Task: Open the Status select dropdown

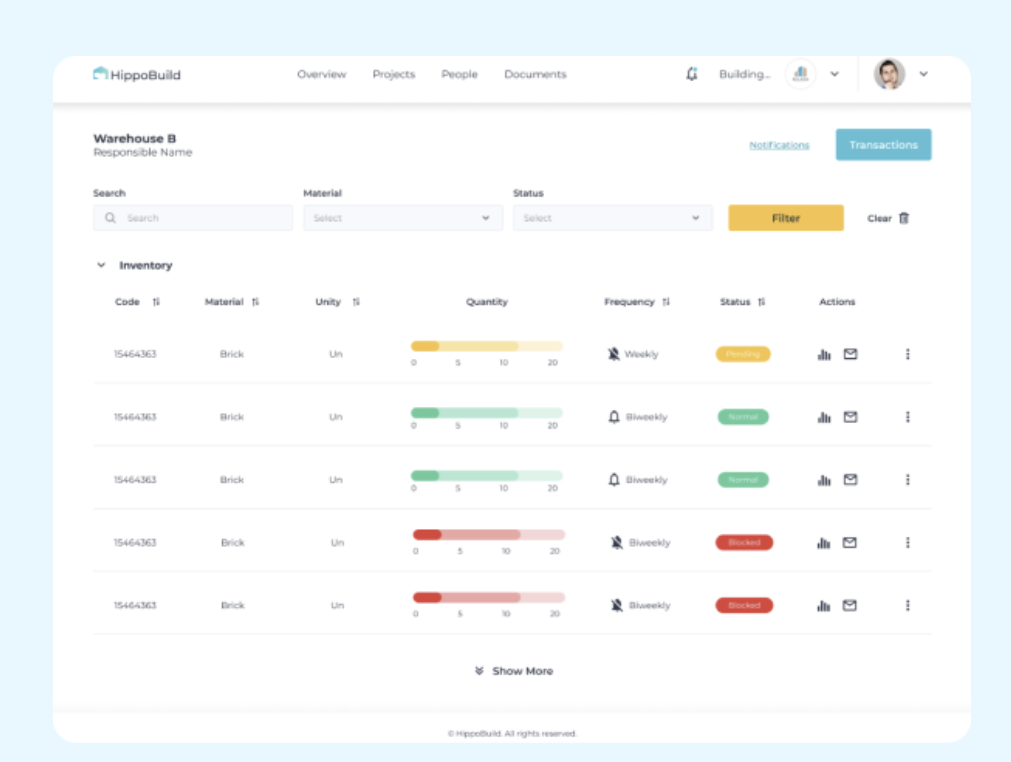Action: click(612, 217)
